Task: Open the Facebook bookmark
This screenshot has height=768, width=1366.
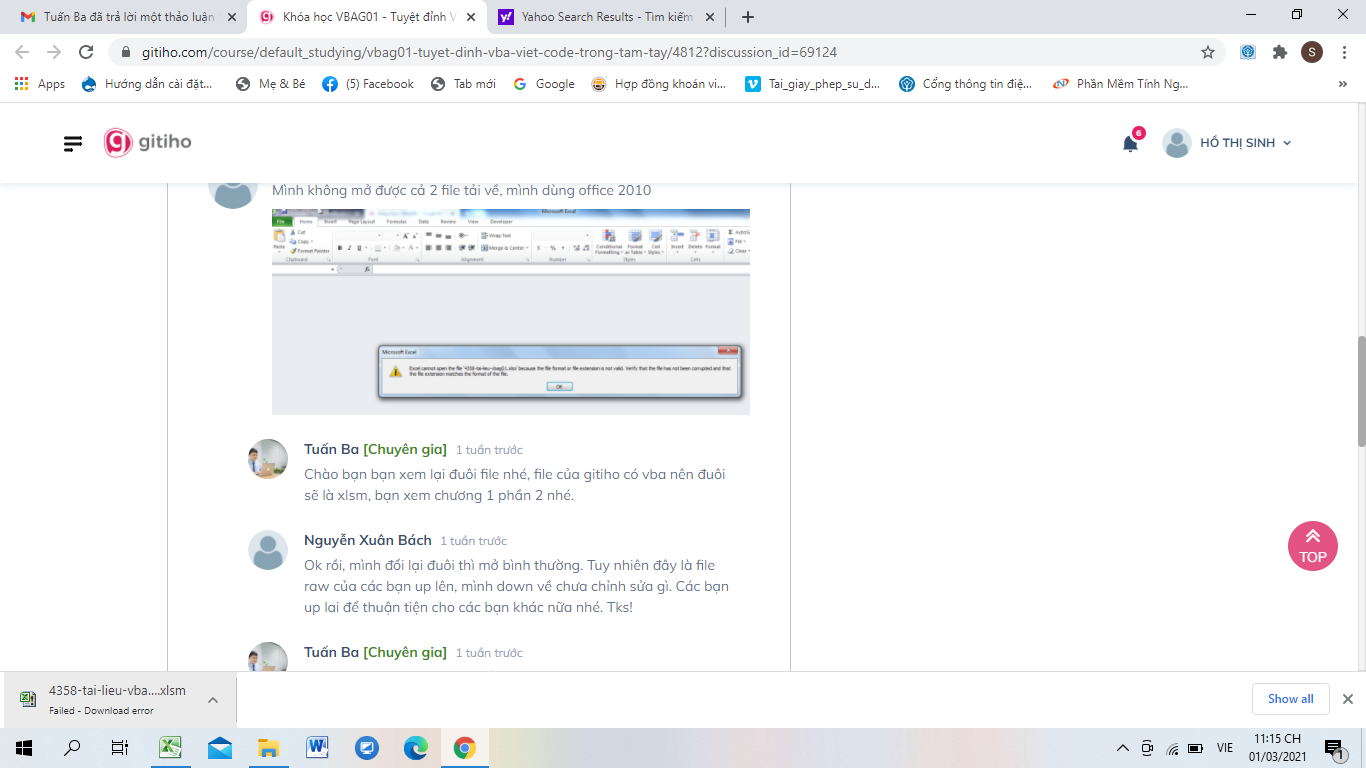Action: click(x=368, y=84)
